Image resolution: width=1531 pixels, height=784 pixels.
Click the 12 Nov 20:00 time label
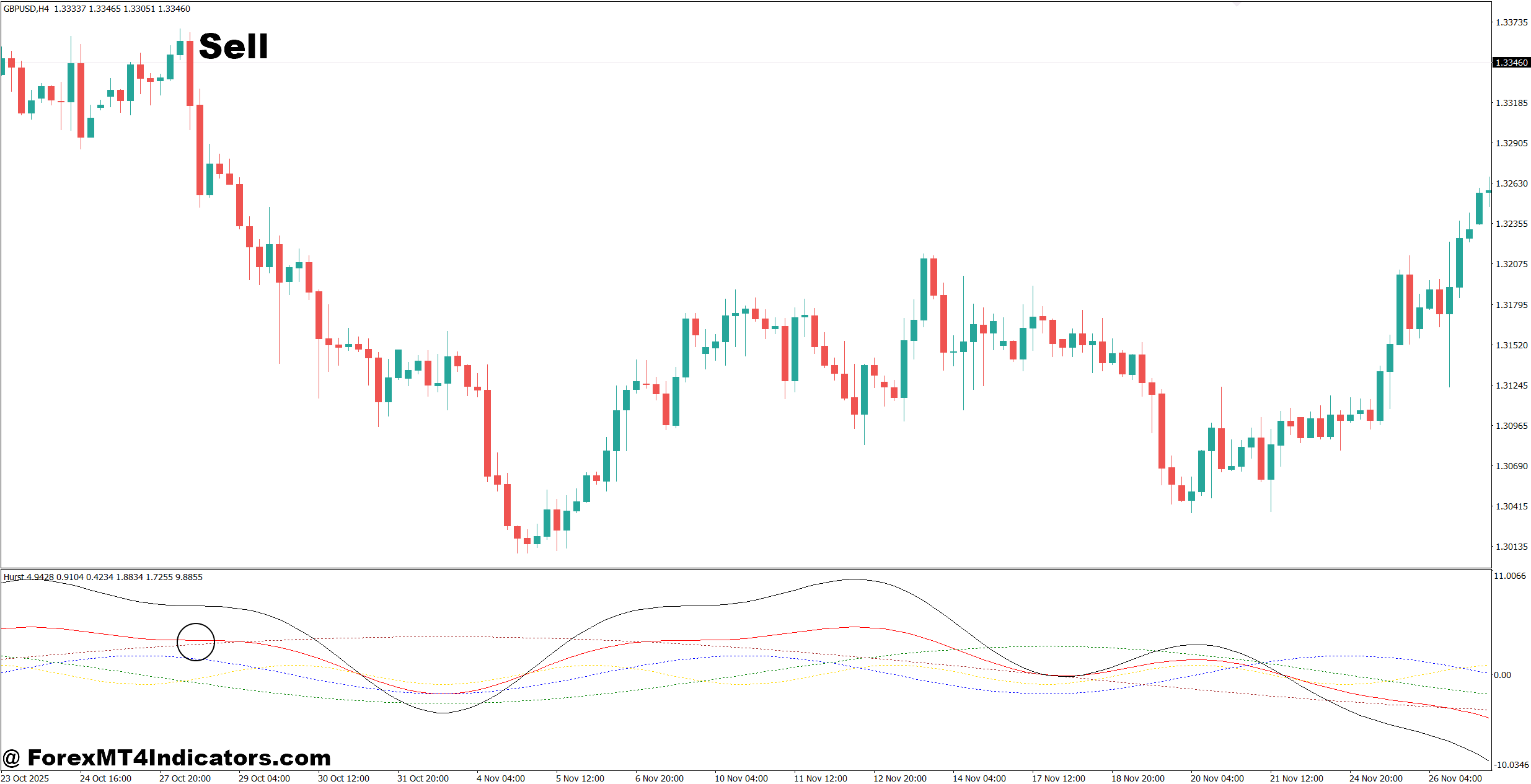click(900, 778)
